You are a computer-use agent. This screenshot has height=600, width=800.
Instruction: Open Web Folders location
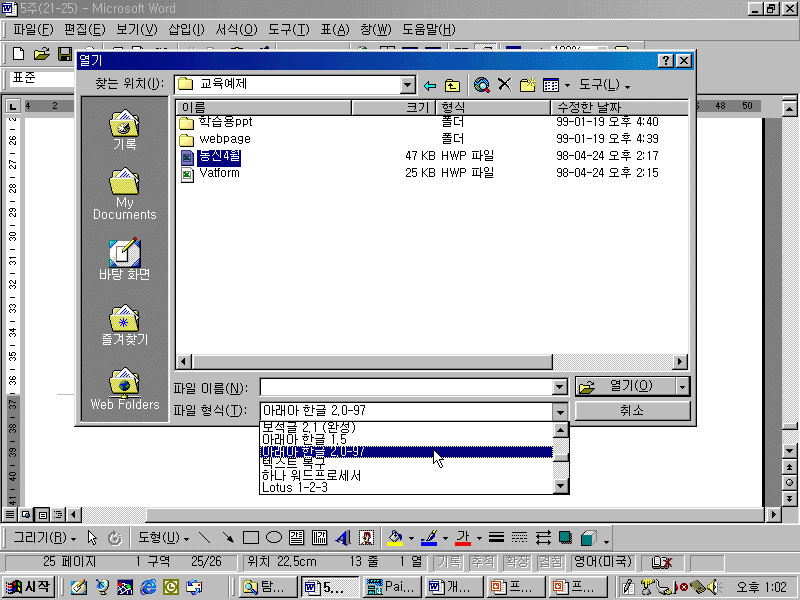click(124, 389)
